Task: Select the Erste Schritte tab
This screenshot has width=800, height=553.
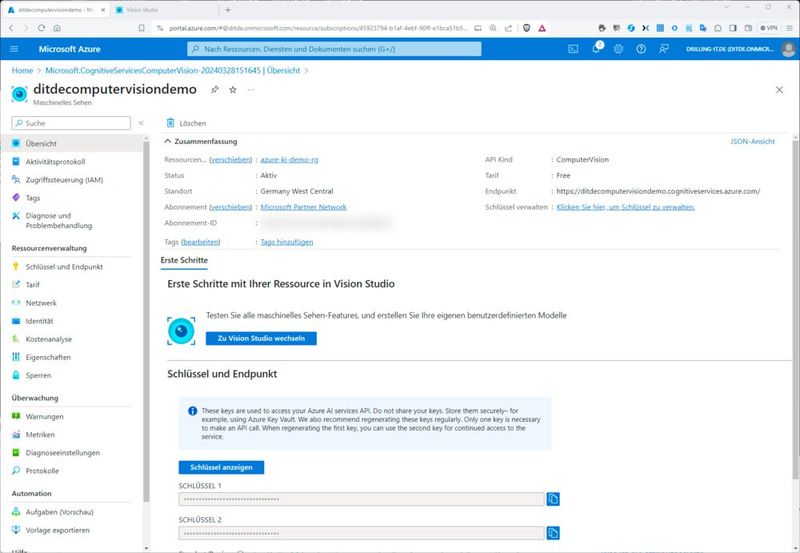Action: (x=184, y=260)
